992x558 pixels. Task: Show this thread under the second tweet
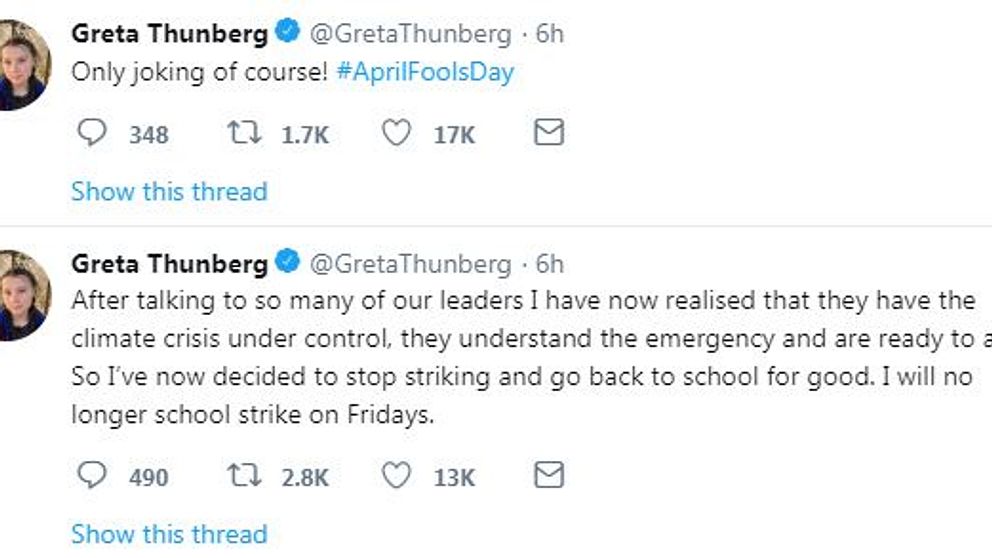point(170,535)
